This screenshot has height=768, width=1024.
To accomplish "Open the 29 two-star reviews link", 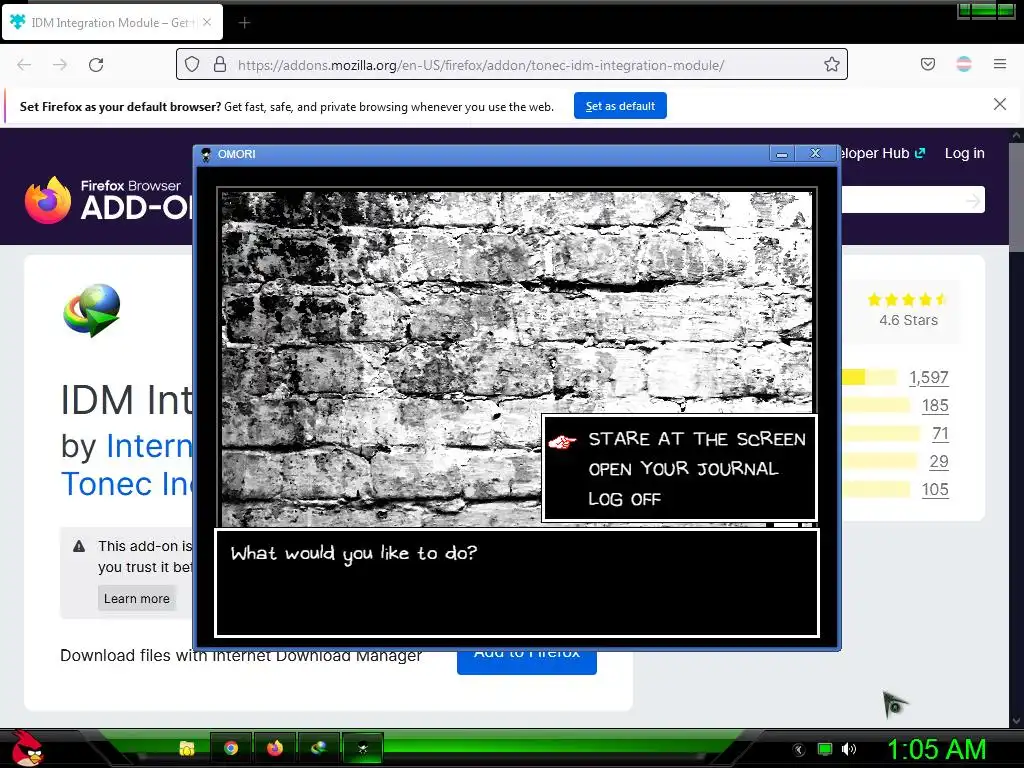I will pyautogui.click(x=939, y=462).
